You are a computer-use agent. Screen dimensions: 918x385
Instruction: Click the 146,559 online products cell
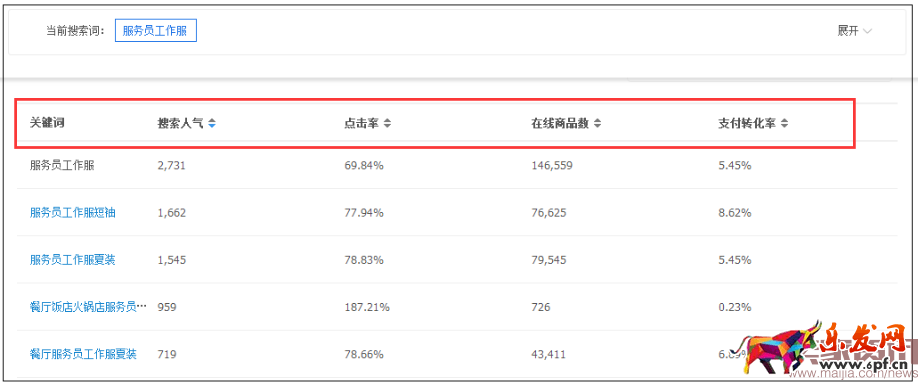pos(552,166)
